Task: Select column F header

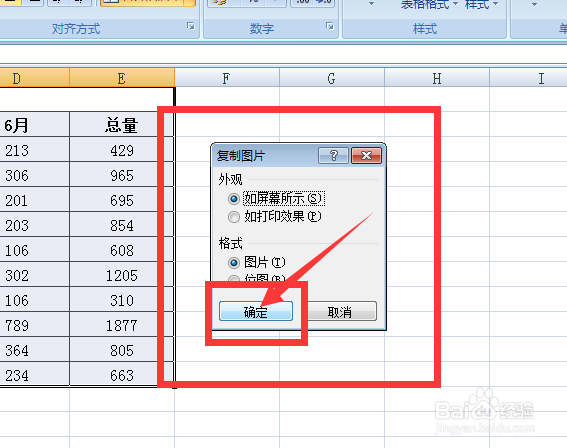Action: coord(227,78)
